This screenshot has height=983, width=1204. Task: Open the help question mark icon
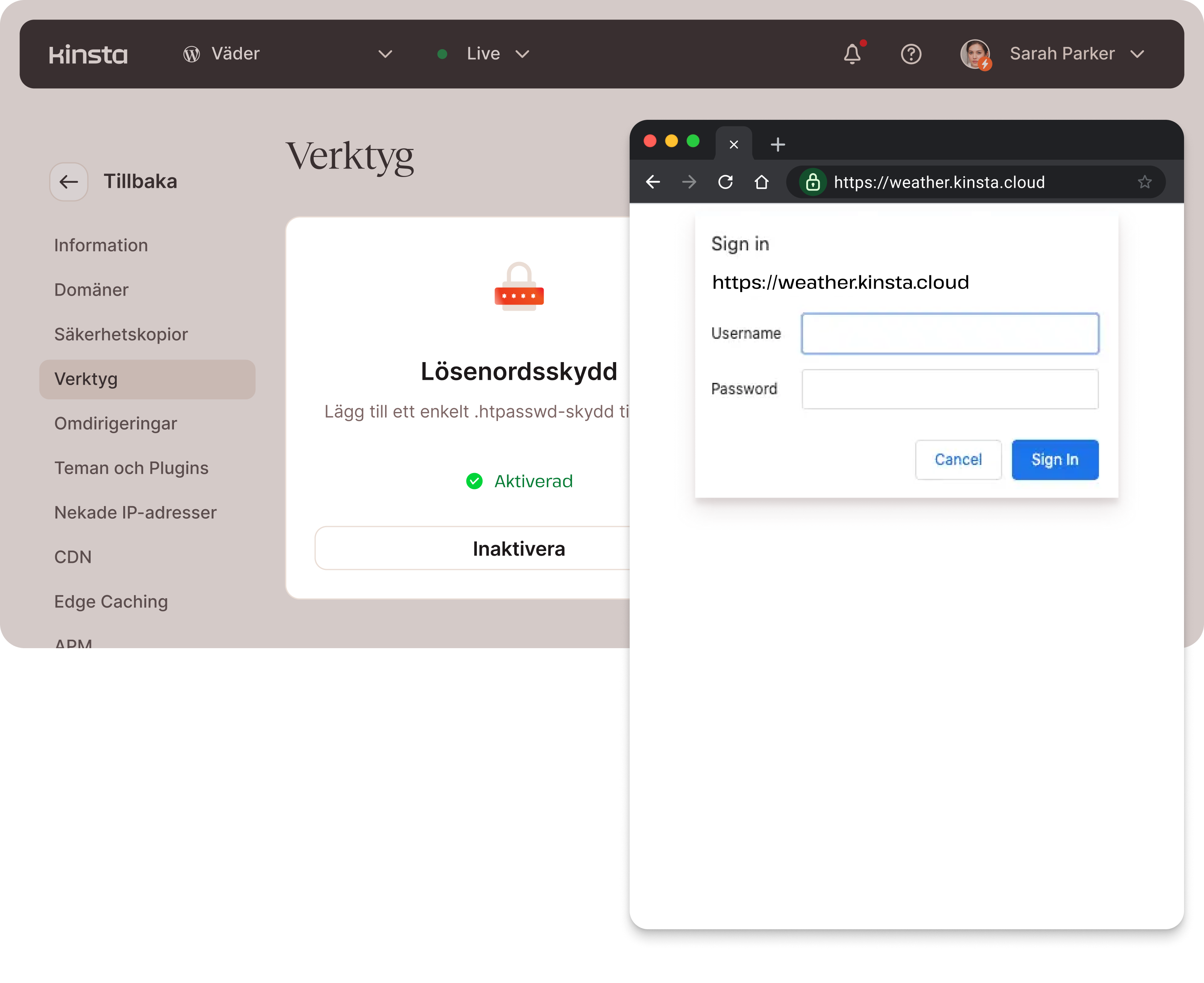[x=911, y=55]
